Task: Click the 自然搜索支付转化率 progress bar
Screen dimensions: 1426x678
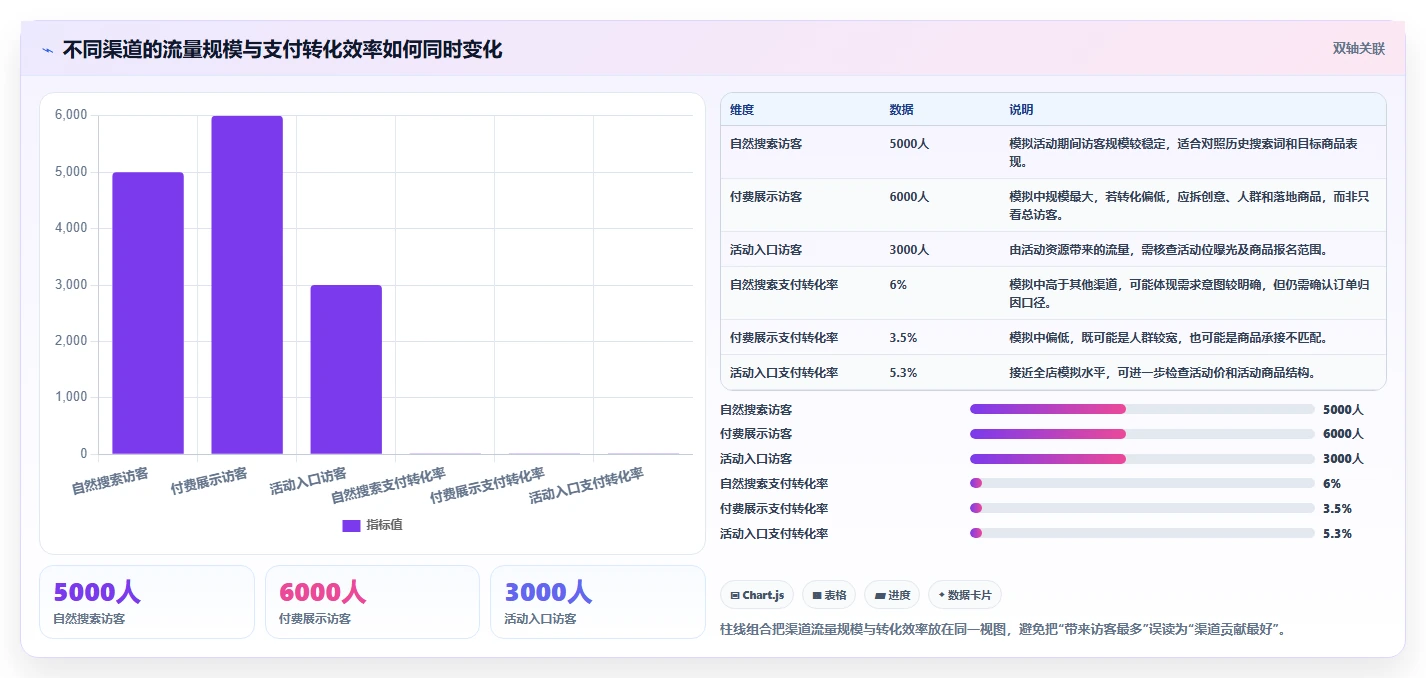Action: [1142, 483]
